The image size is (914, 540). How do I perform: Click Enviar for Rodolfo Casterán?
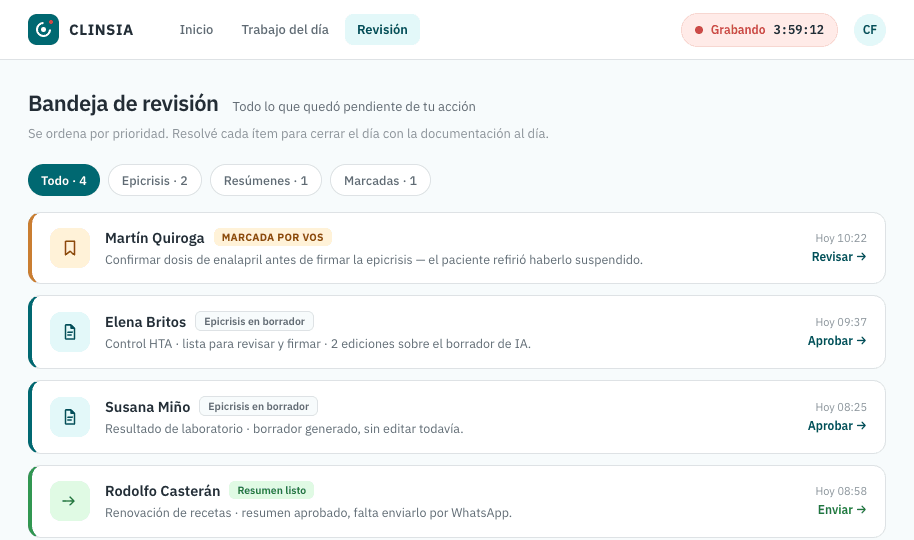tap(842, 510)
